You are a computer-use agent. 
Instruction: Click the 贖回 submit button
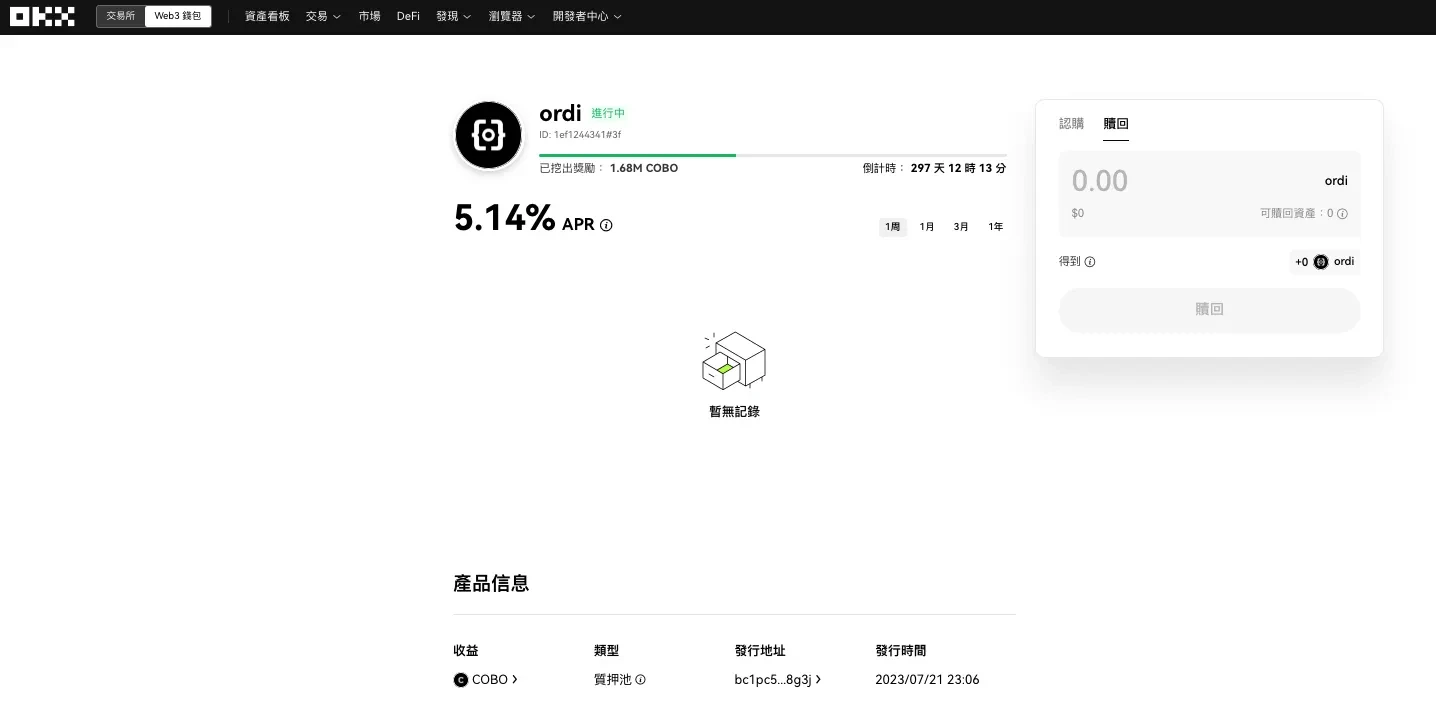coord(1209,310)
